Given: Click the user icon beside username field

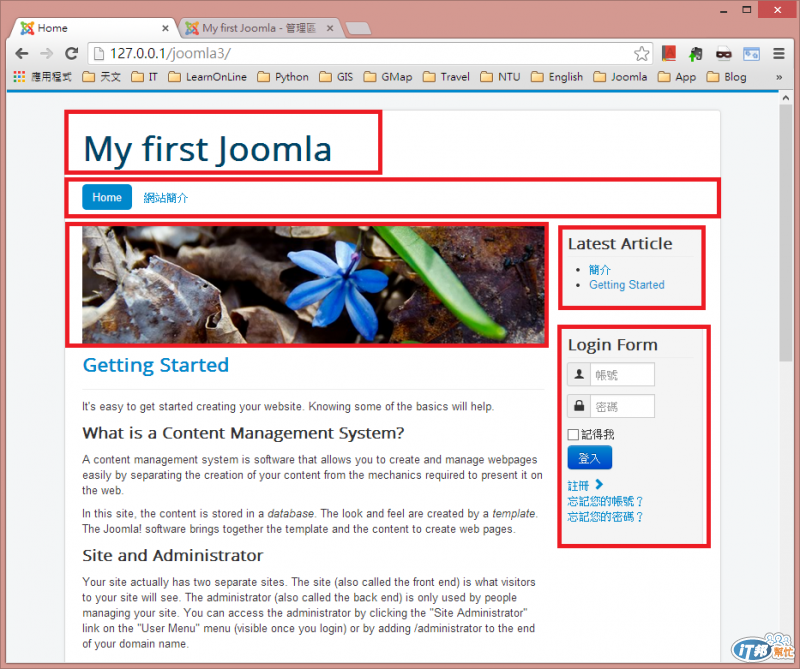Looking at the screenshot, I should pos(579,375).
